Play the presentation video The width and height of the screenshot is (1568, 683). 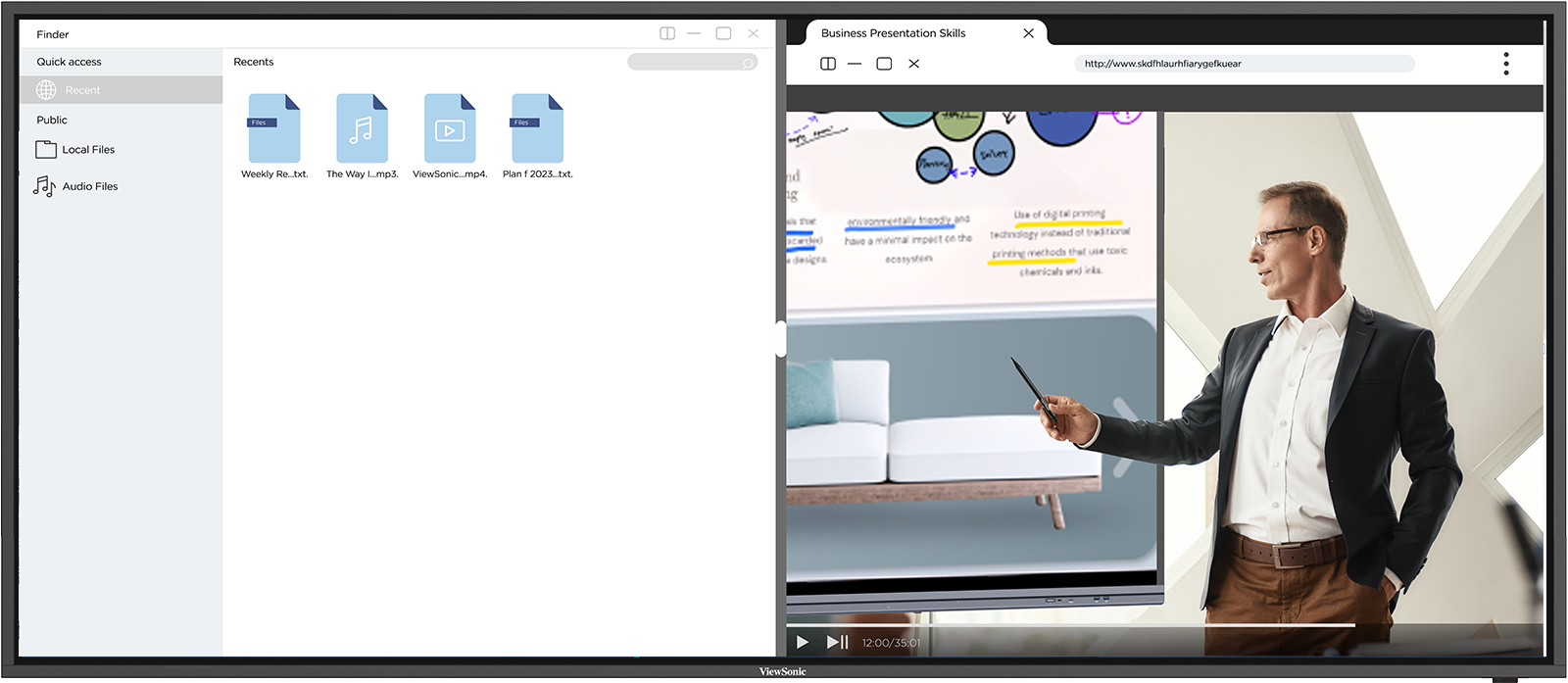click(x=803, y=642)
